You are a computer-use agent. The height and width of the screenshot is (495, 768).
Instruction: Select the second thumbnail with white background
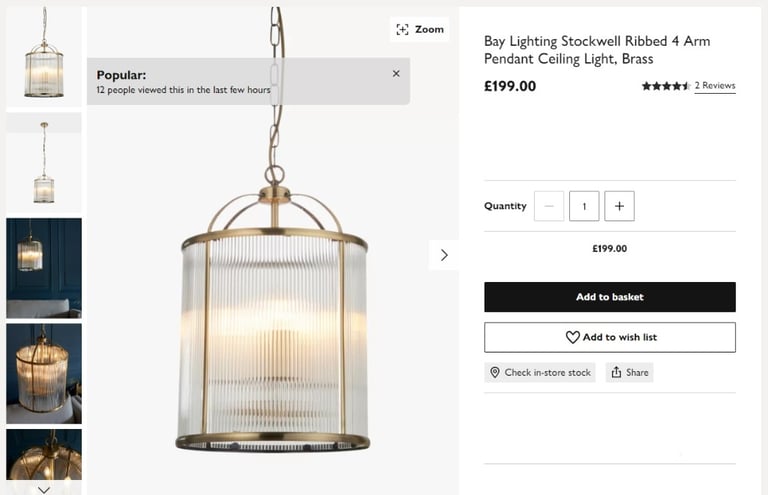click(44, 161)
